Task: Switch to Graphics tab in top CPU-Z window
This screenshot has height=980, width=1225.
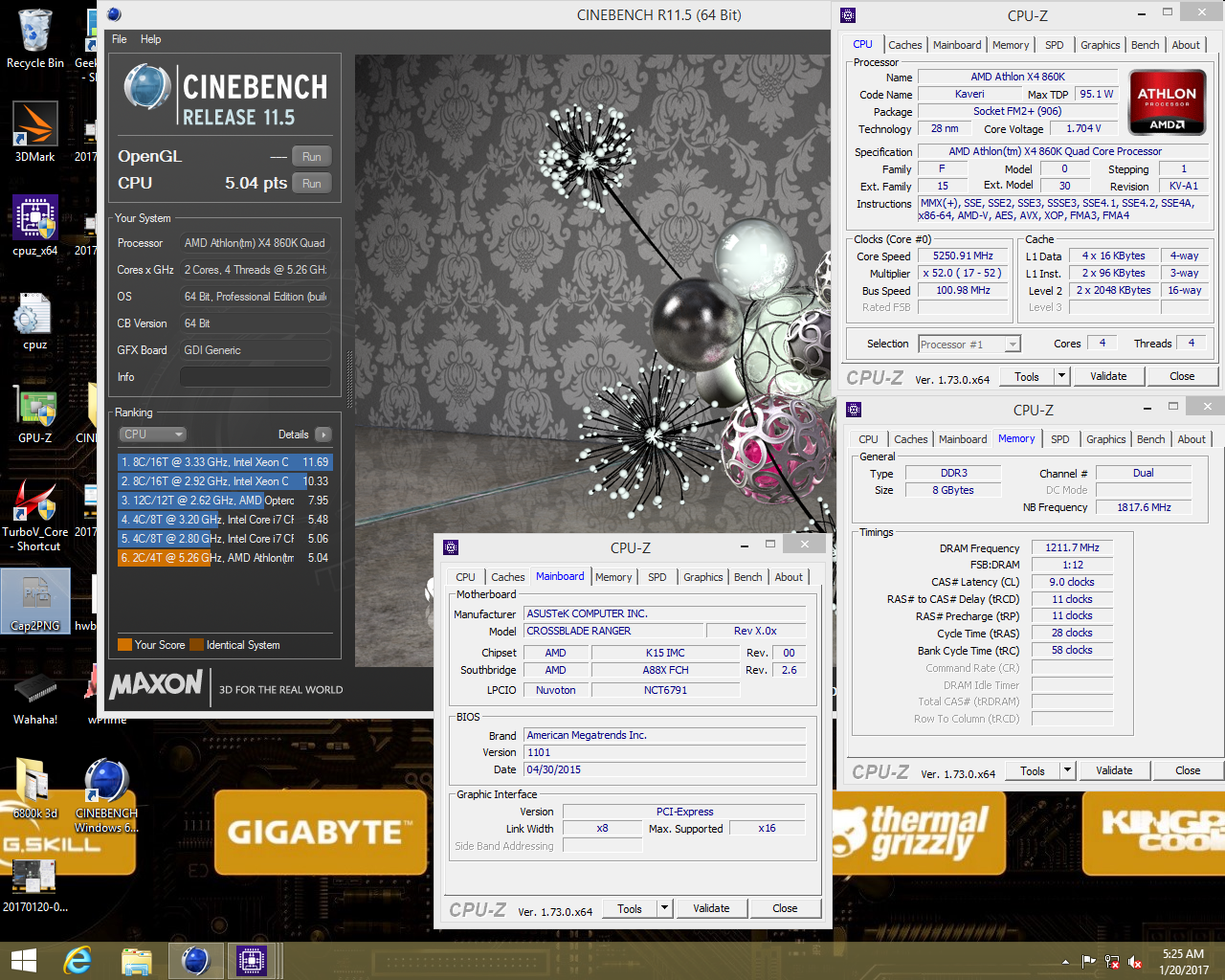Action: tap(1100, 45)
